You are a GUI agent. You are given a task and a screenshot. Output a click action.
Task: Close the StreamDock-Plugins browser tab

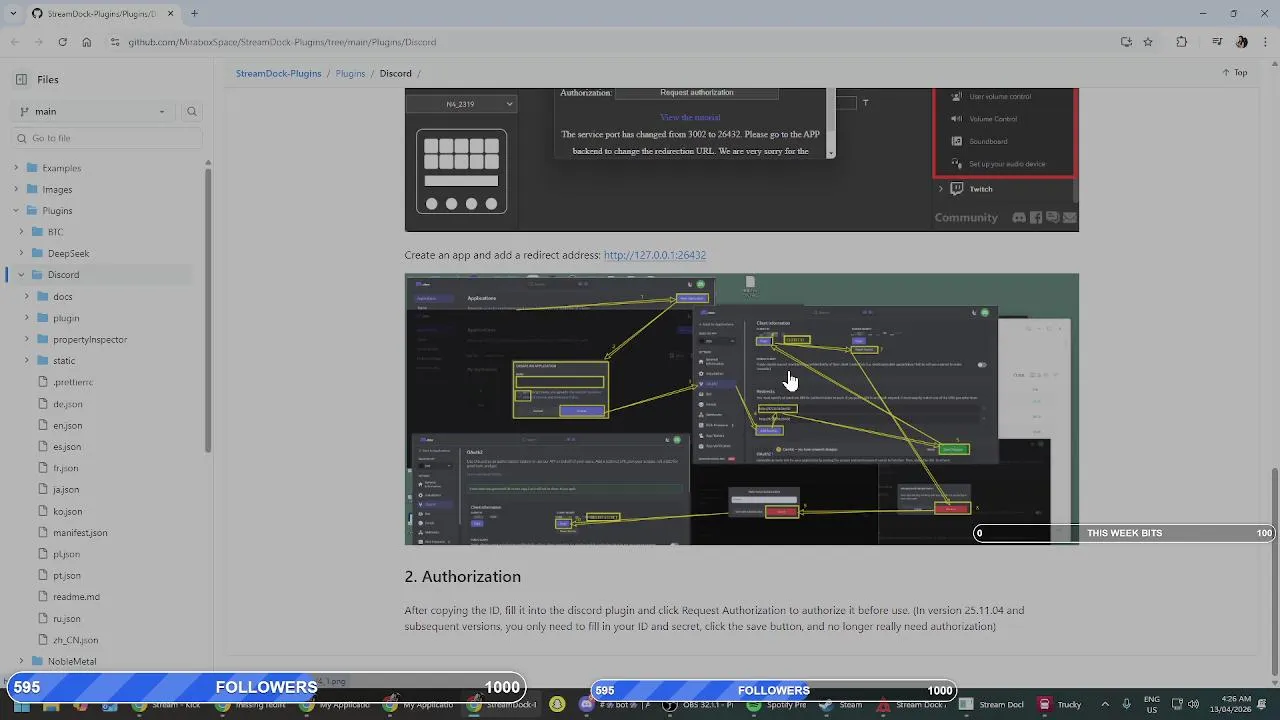coord(170,14)
